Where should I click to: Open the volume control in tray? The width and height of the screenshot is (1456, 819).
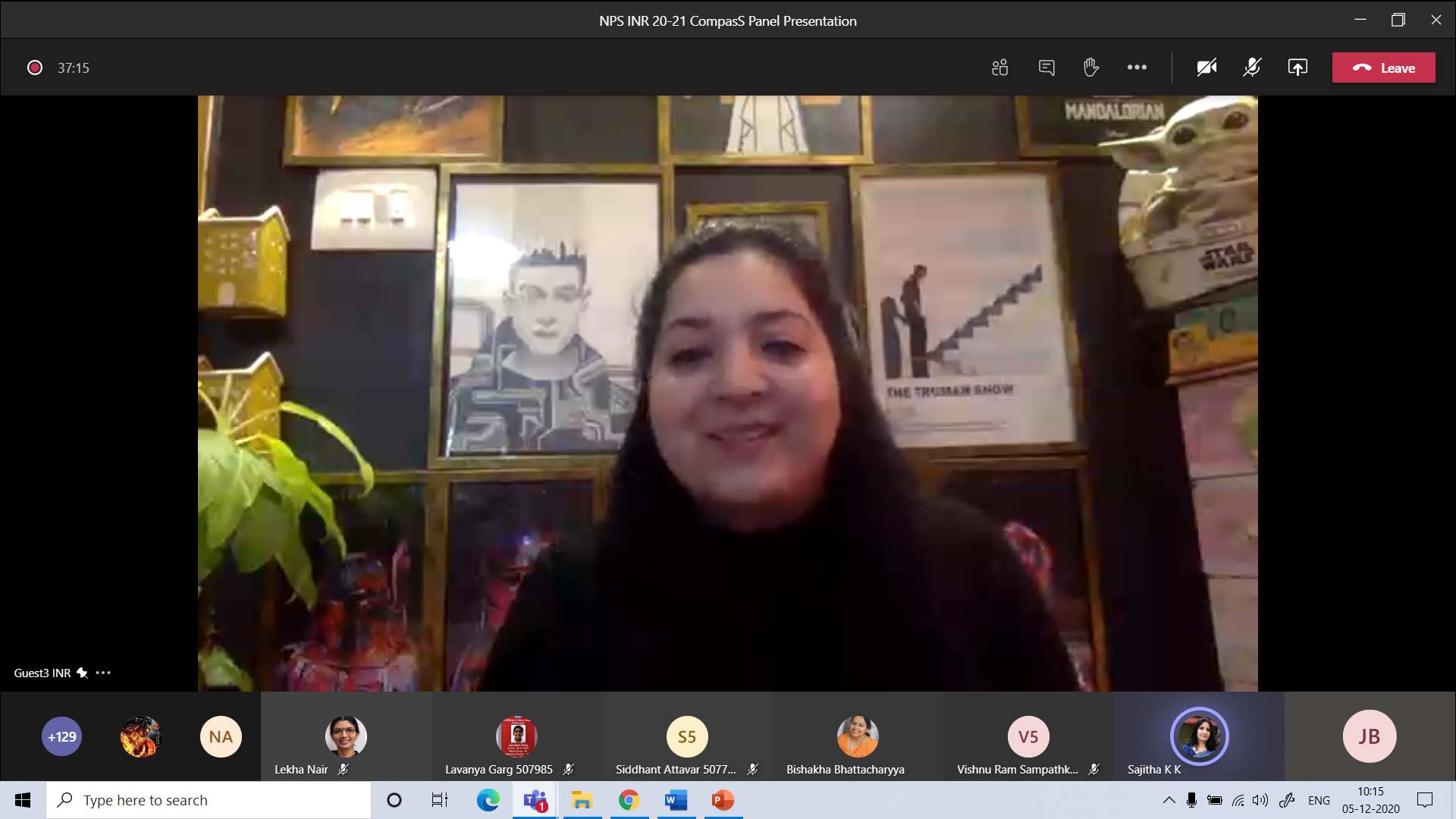(1260, 800)
